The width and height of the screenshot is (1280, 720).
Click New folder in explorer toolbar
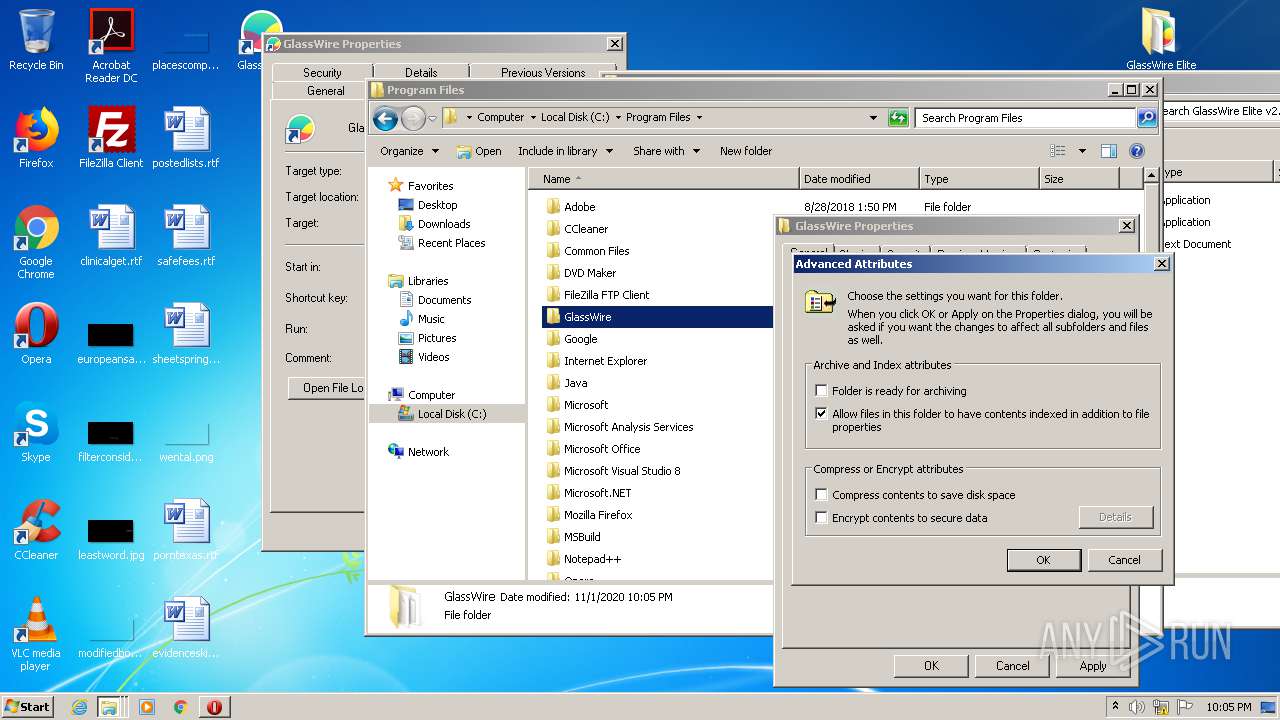(746, 151)
